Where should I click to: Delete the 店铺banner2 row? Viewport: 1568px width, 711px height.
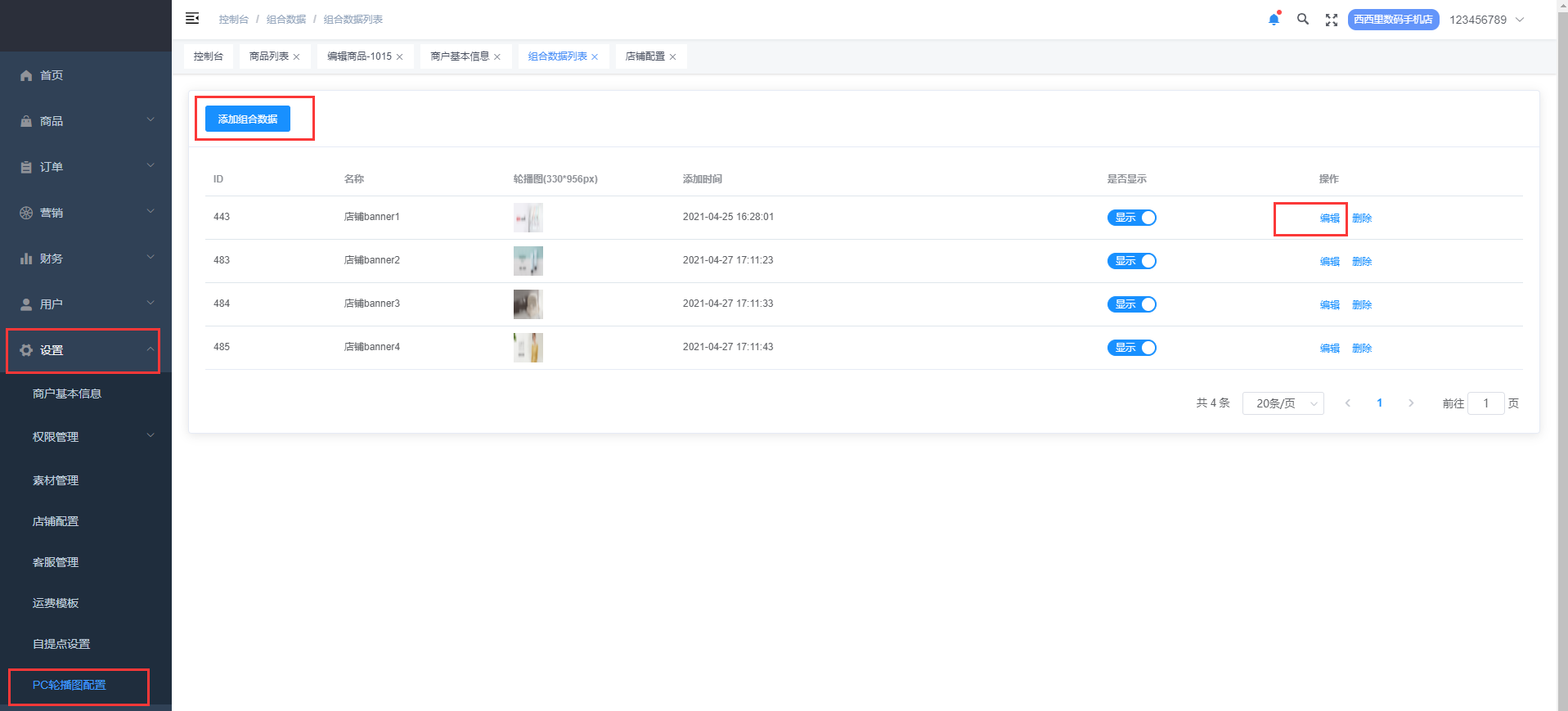coord(1362,262)
